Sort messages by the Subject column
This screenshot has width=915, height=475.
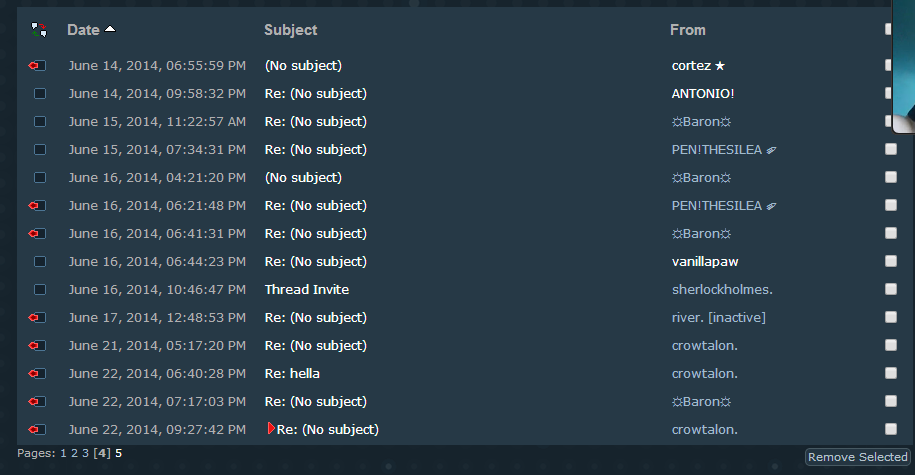pyautogui.click(x=291, y=30)
